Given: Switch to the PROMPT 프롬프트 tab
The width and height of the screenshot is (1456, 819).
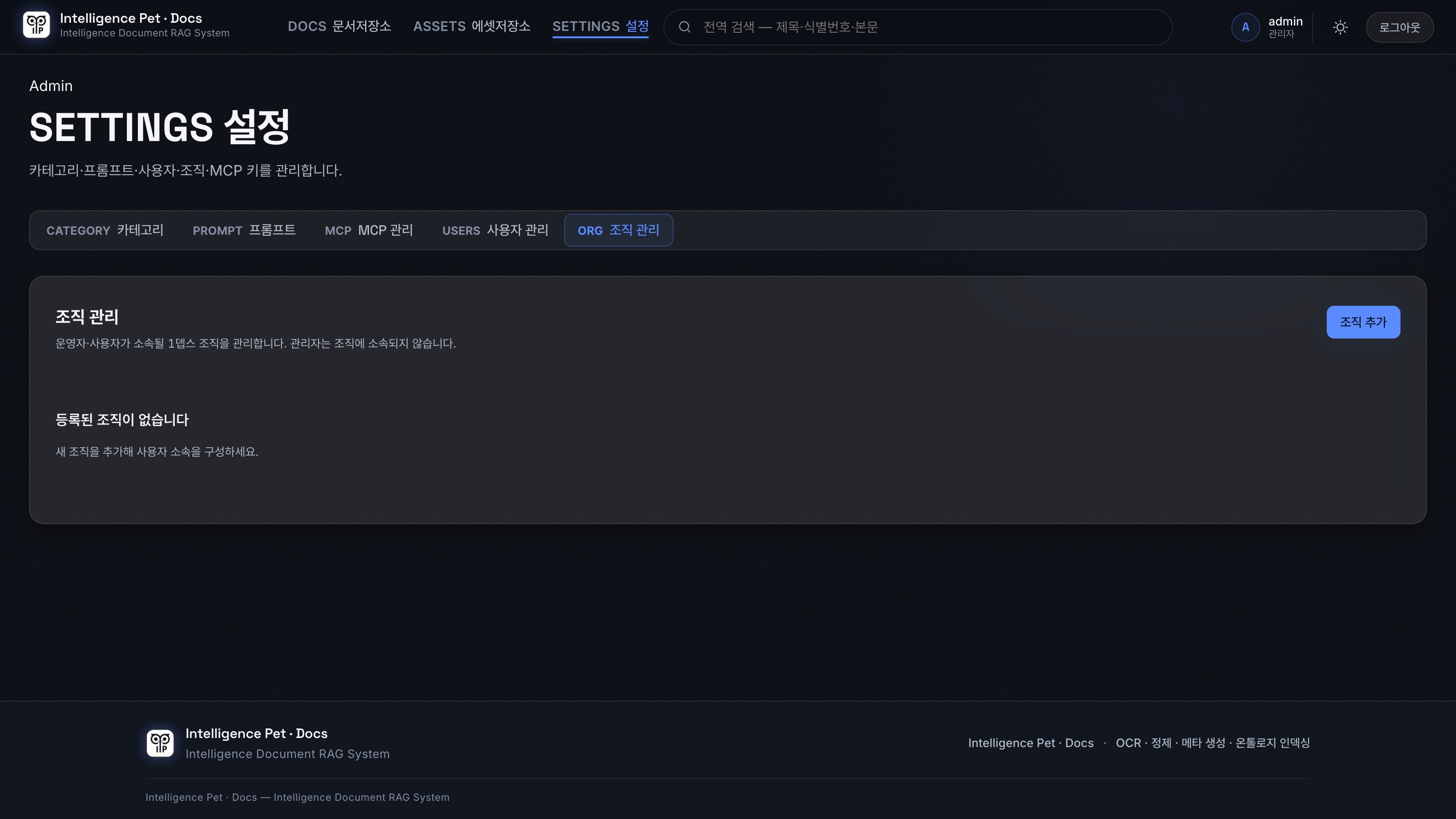Looking at the screenshot, I should (x=243, y=230).
